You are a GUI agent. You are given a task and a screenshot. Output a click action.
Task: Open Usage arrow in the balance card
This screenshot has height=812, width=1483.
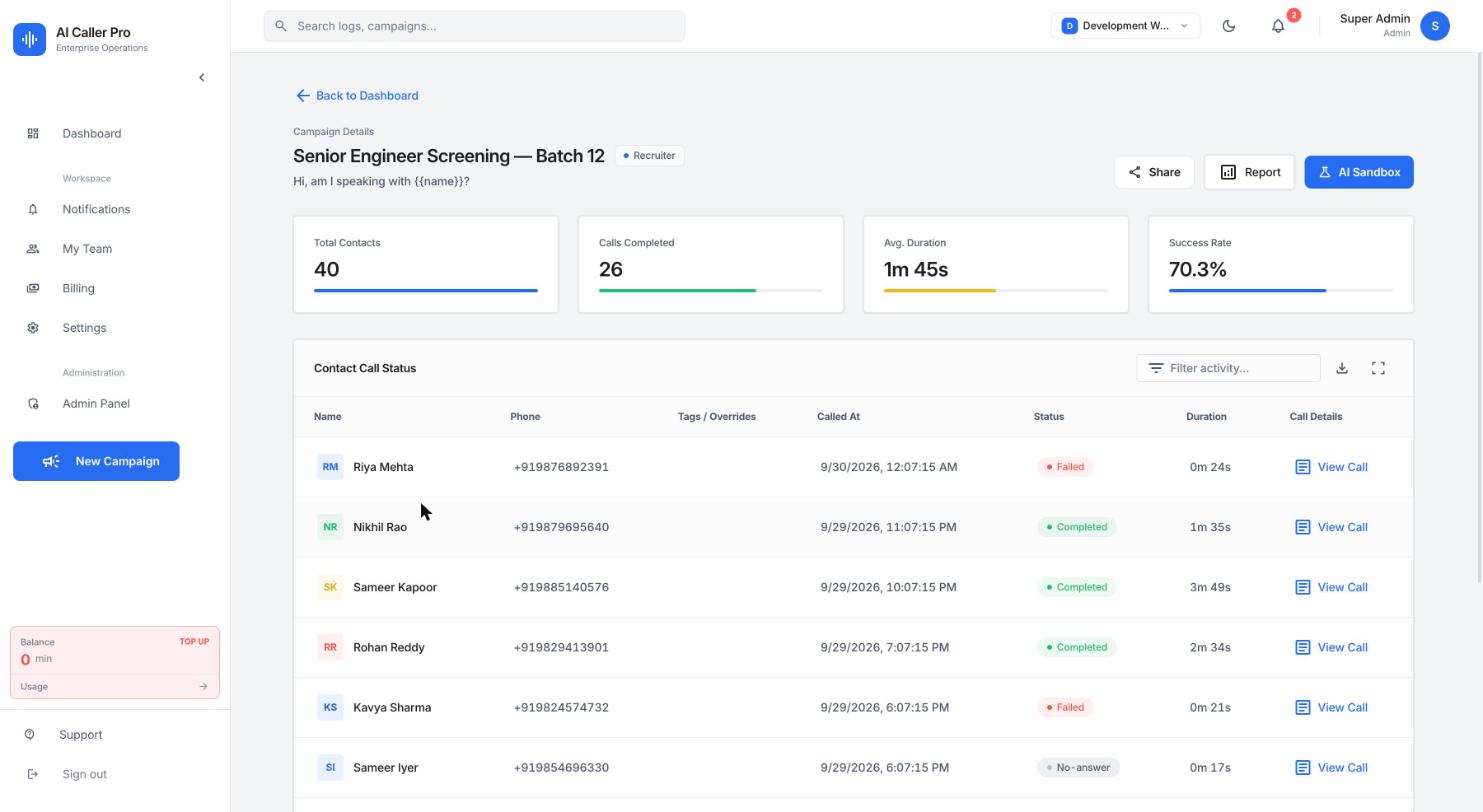pyautogui.click(x=203, y=687)
